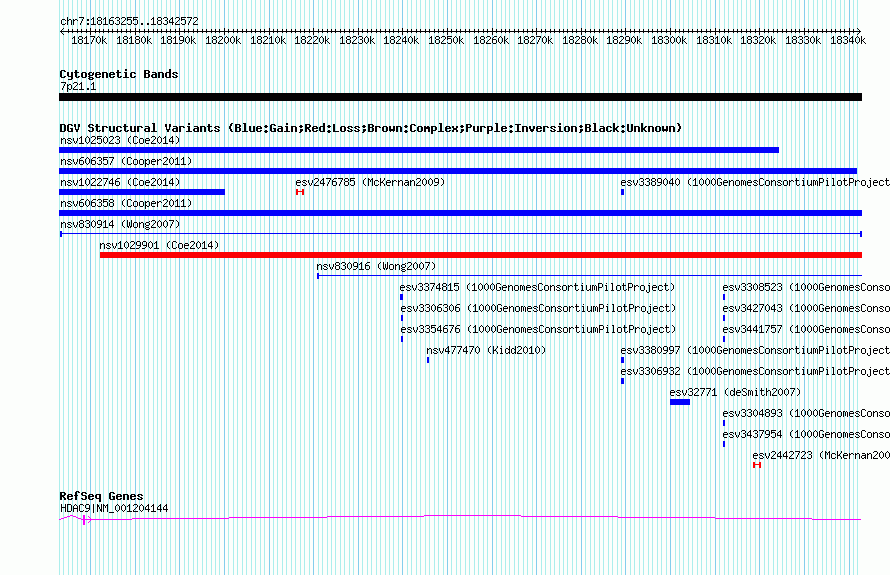
Task: Click the black 7p21.1 cytogenetic band bar
Action: 460,97
